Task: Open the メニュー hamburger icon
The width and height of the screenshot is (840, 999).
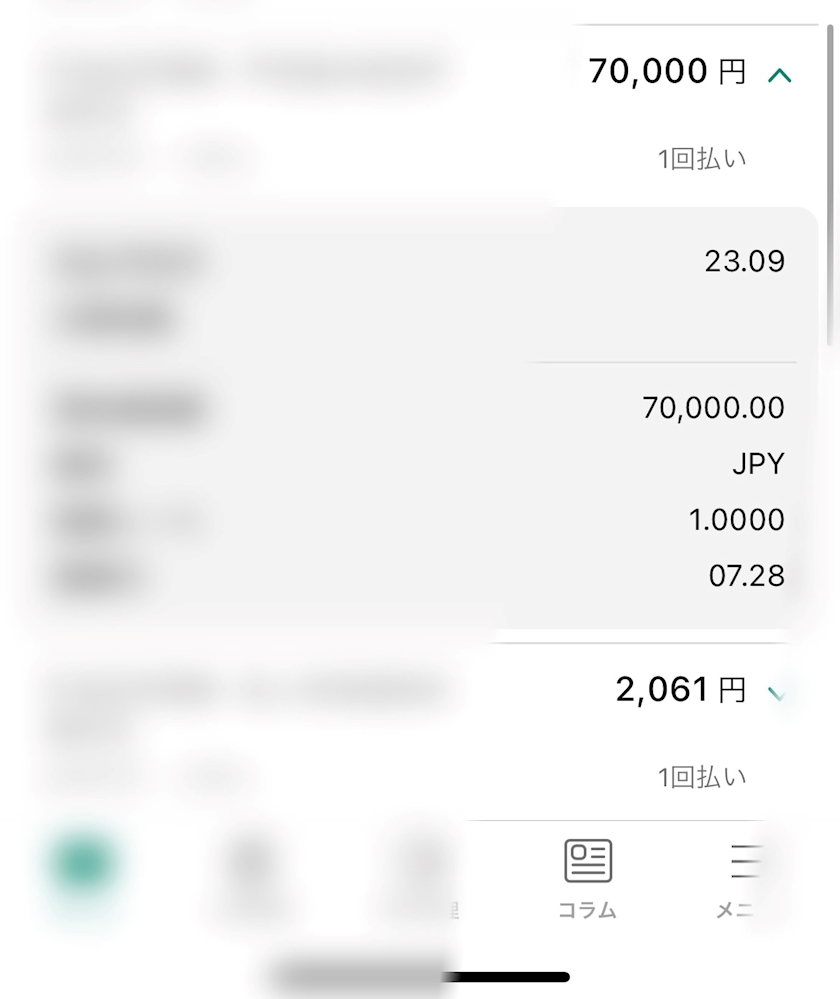Action: 744,861
